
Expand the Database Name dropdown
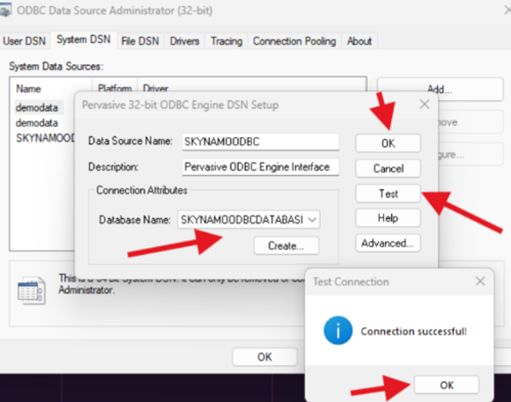(x=312, y=220)
